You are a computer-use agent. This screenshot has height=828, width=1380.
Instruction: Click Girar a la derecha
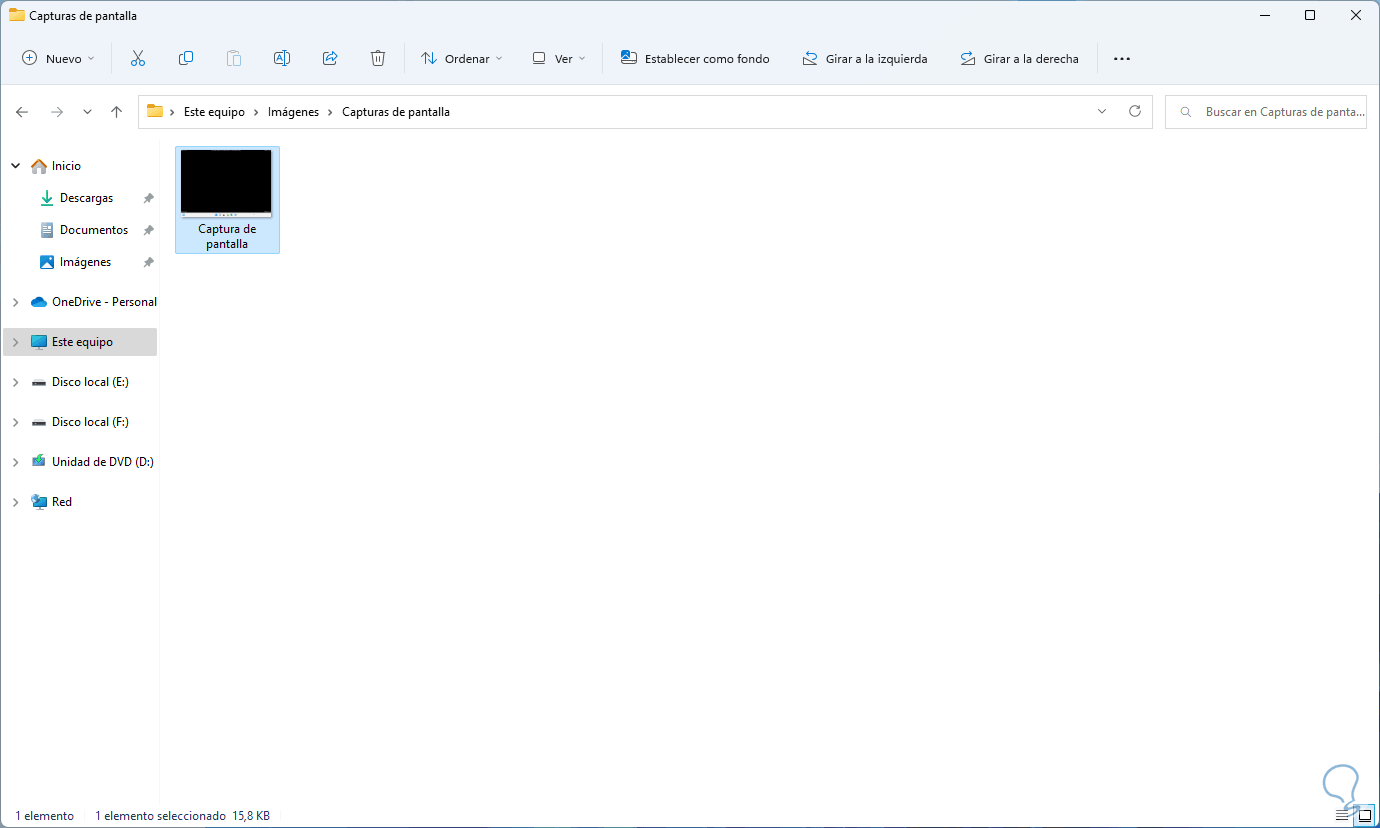click(1019, 59)
